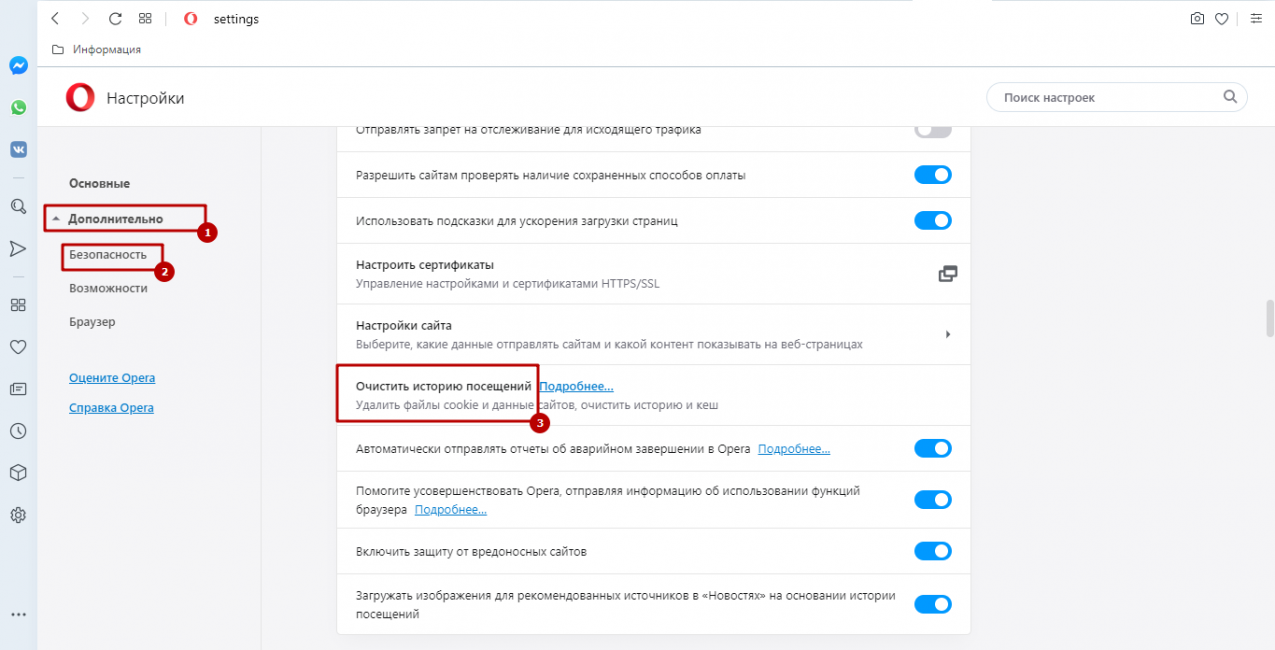Click the snapshot camera icon
Screen dimensions: 1275x650
[x=1197, y=19]
